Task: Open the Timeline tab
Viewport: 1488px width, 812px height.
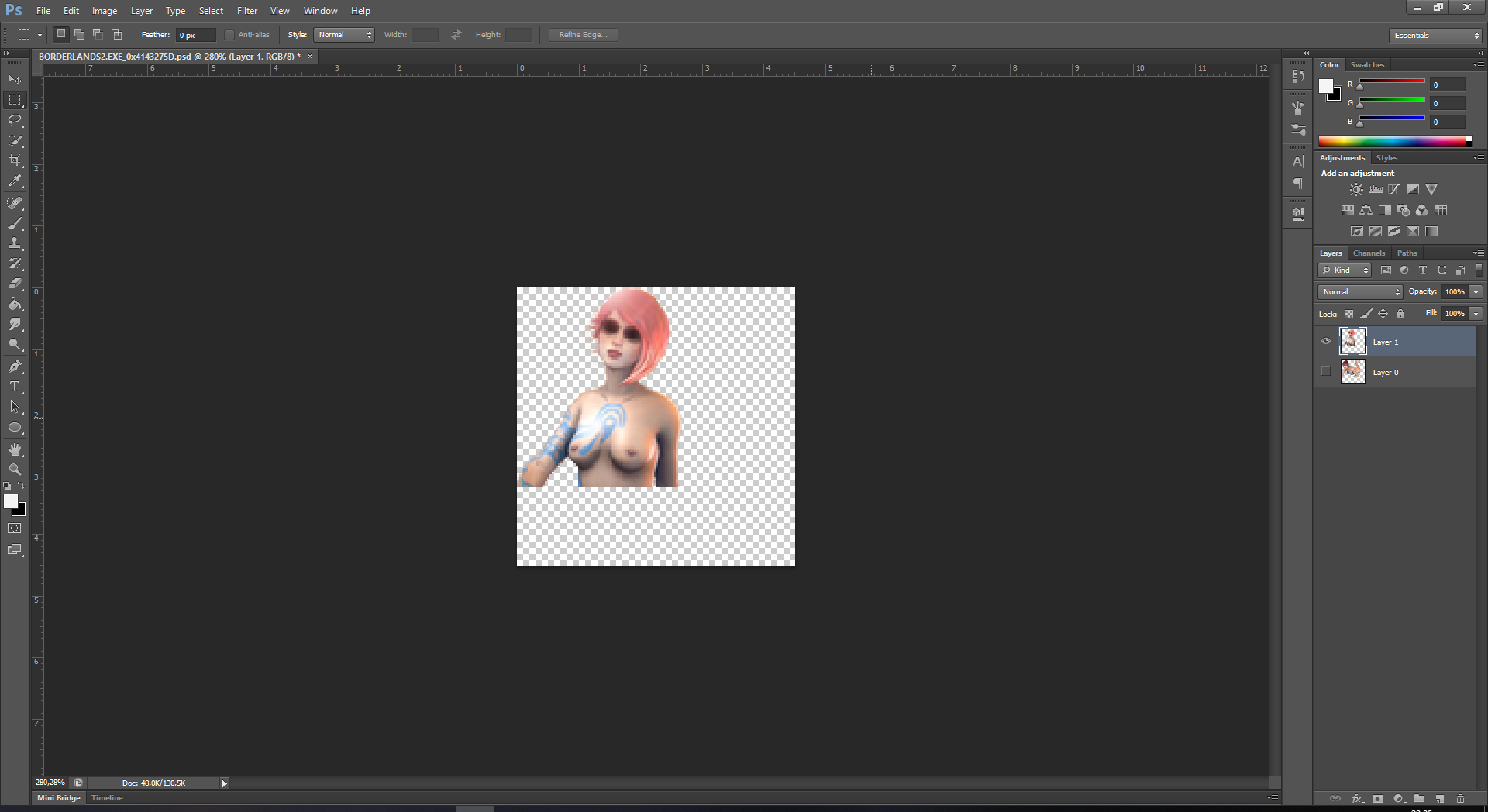Action: point(107,798)
